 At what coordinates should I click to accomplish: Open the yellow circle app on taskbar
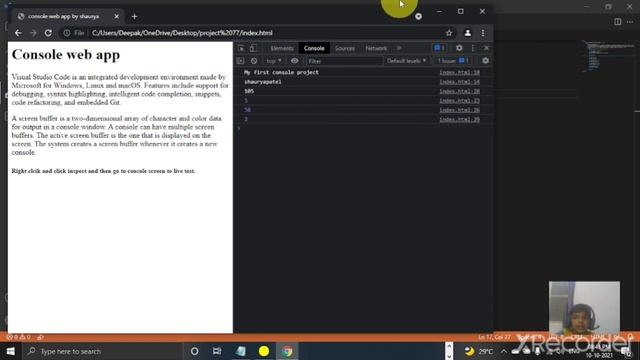coord(264,351)
